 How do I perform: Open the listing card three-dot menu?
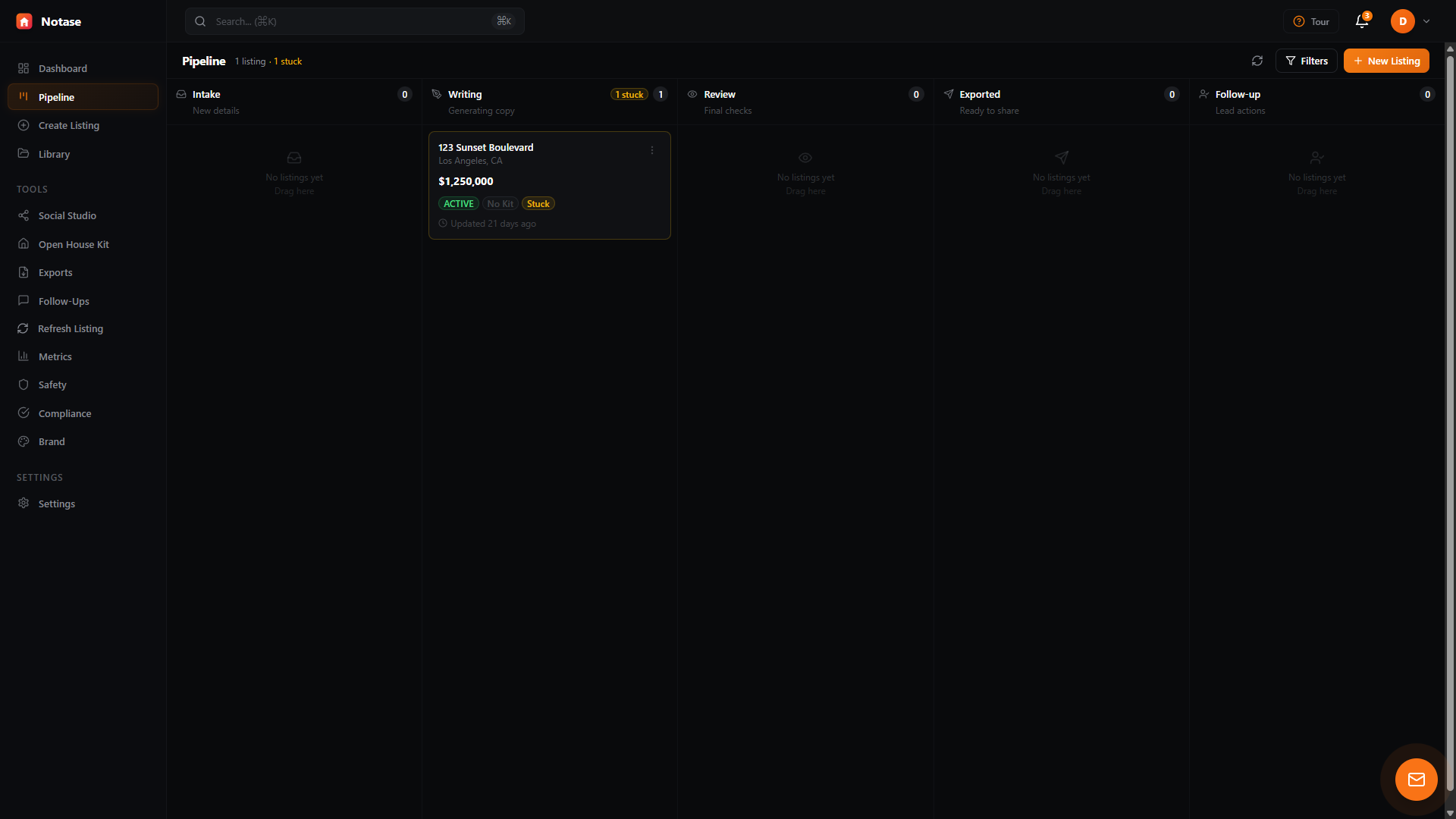tap(652, 150)
